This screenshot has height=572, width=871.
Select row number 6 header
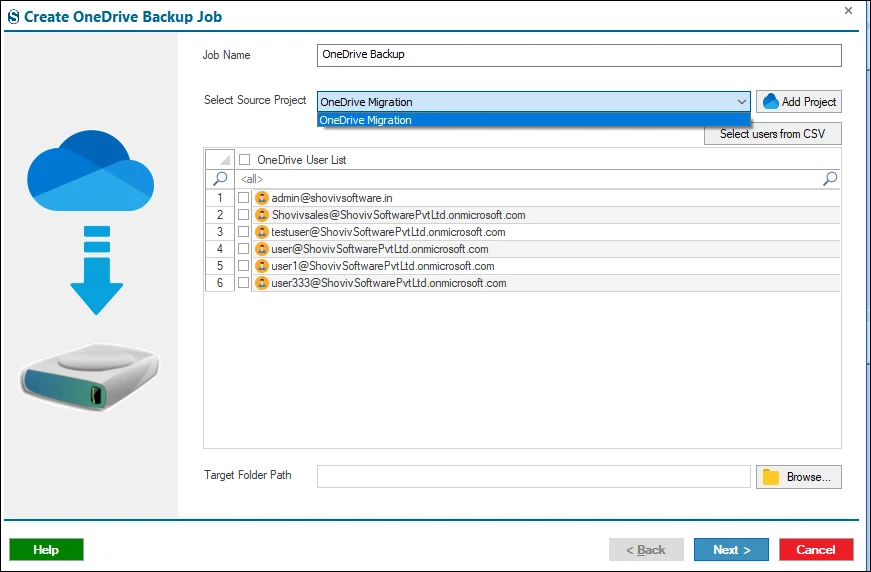click(220, 283)
